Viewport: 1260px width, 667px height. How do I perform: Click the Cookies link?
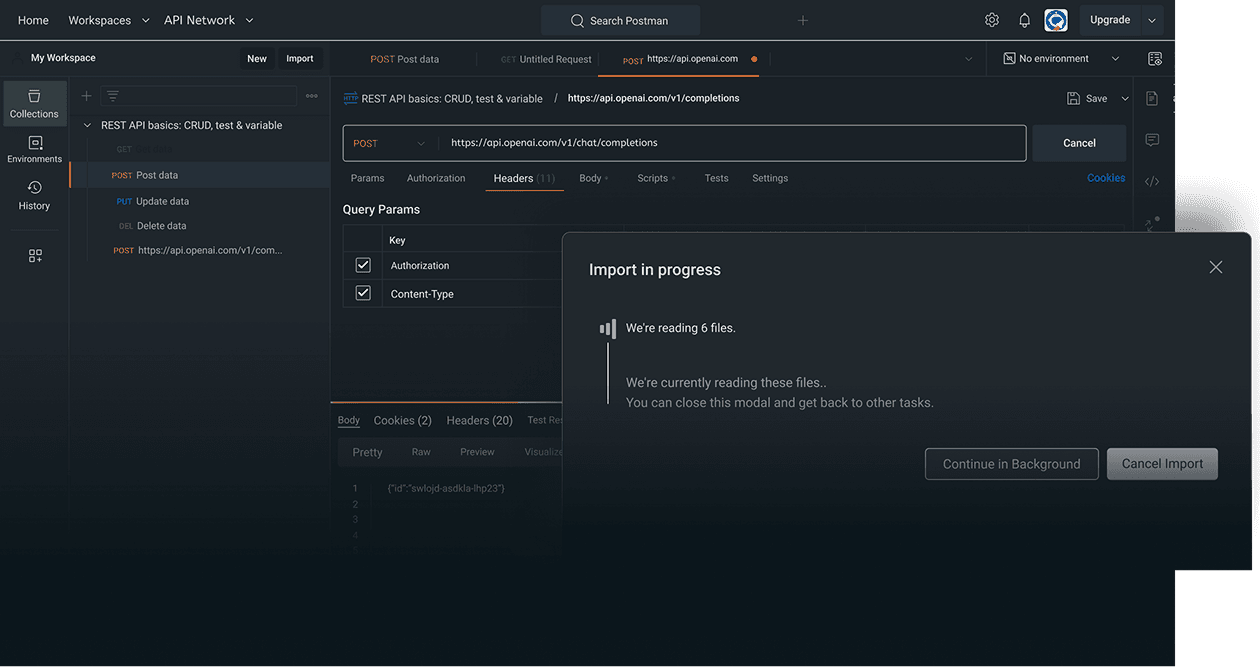pyautogui.click(x=1106, y=178)
